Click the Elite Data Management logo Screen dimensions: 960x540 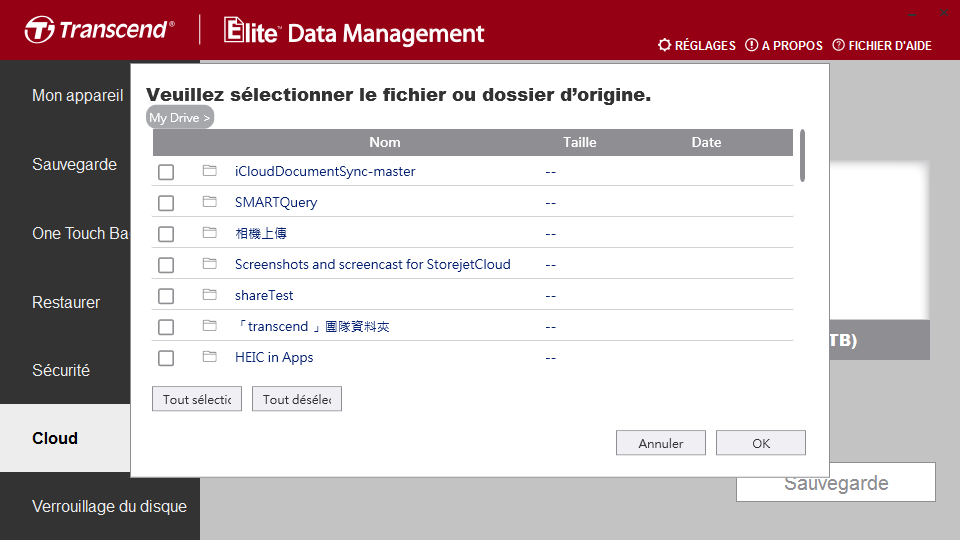(x=354, y=31)
